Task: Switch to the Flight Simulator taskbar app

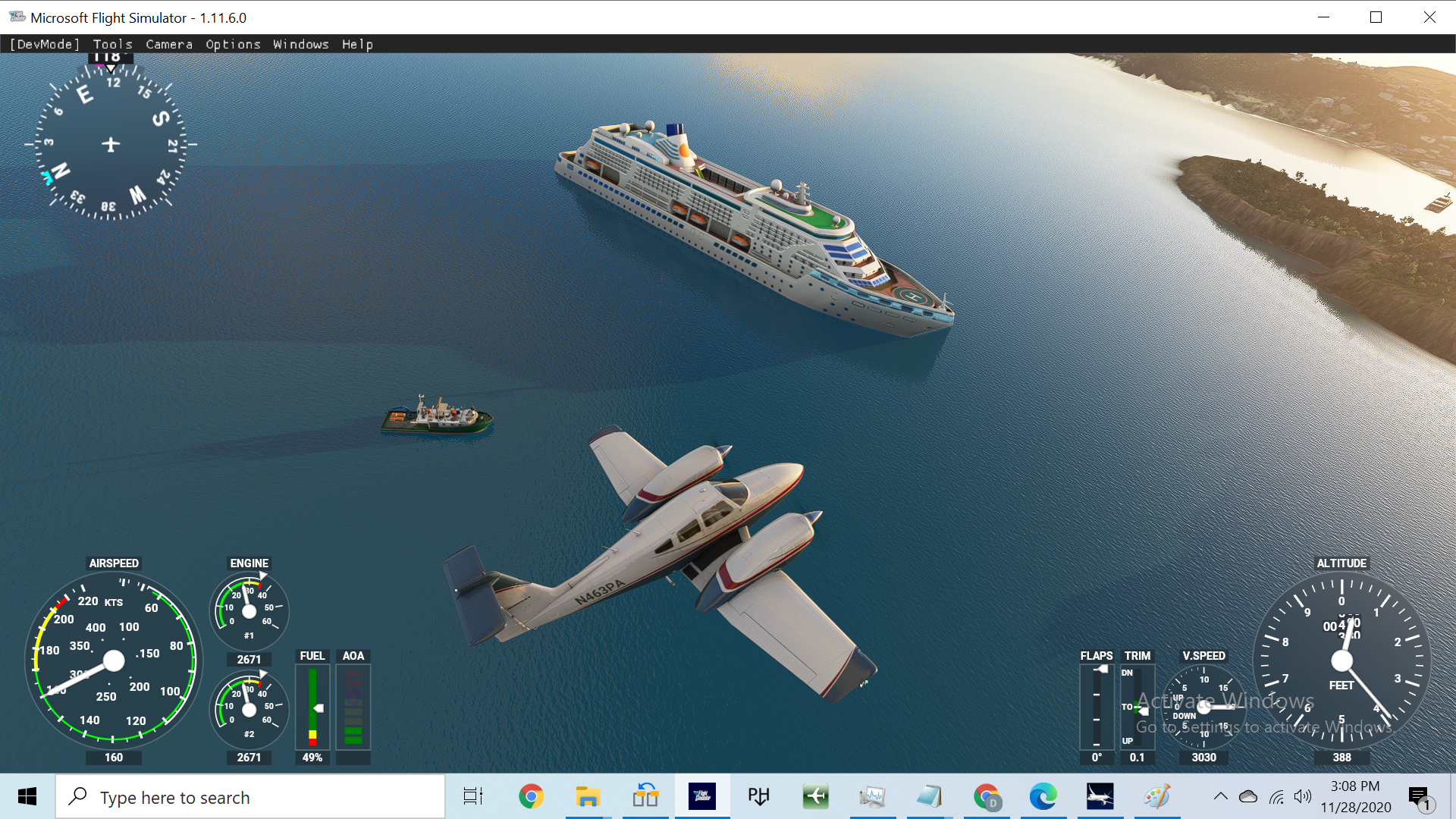Action: click(702, 797)
